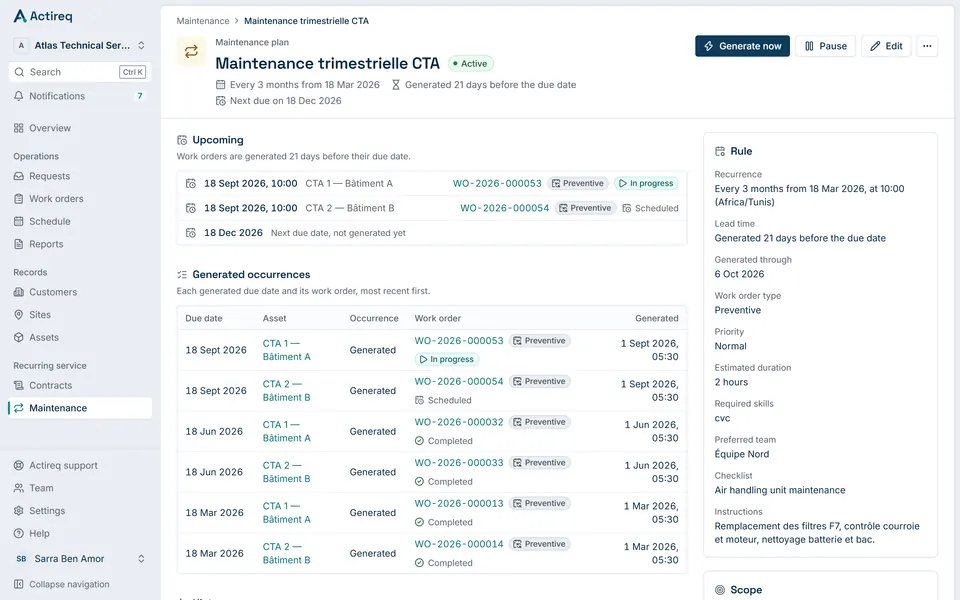
Task: Open WO-2026-000053 in Upcoming list
Action: (x=497, y=183)
